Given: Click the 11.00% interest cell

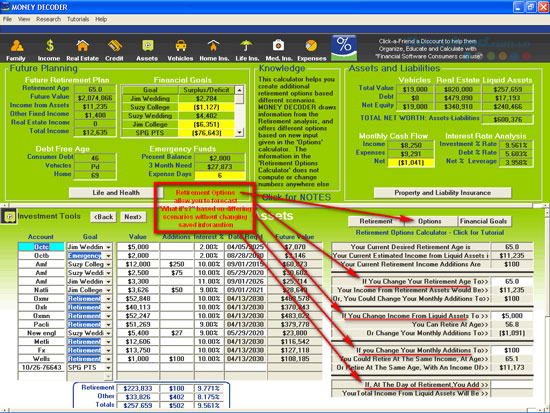Looking at the screenshot, I should 209,281.
